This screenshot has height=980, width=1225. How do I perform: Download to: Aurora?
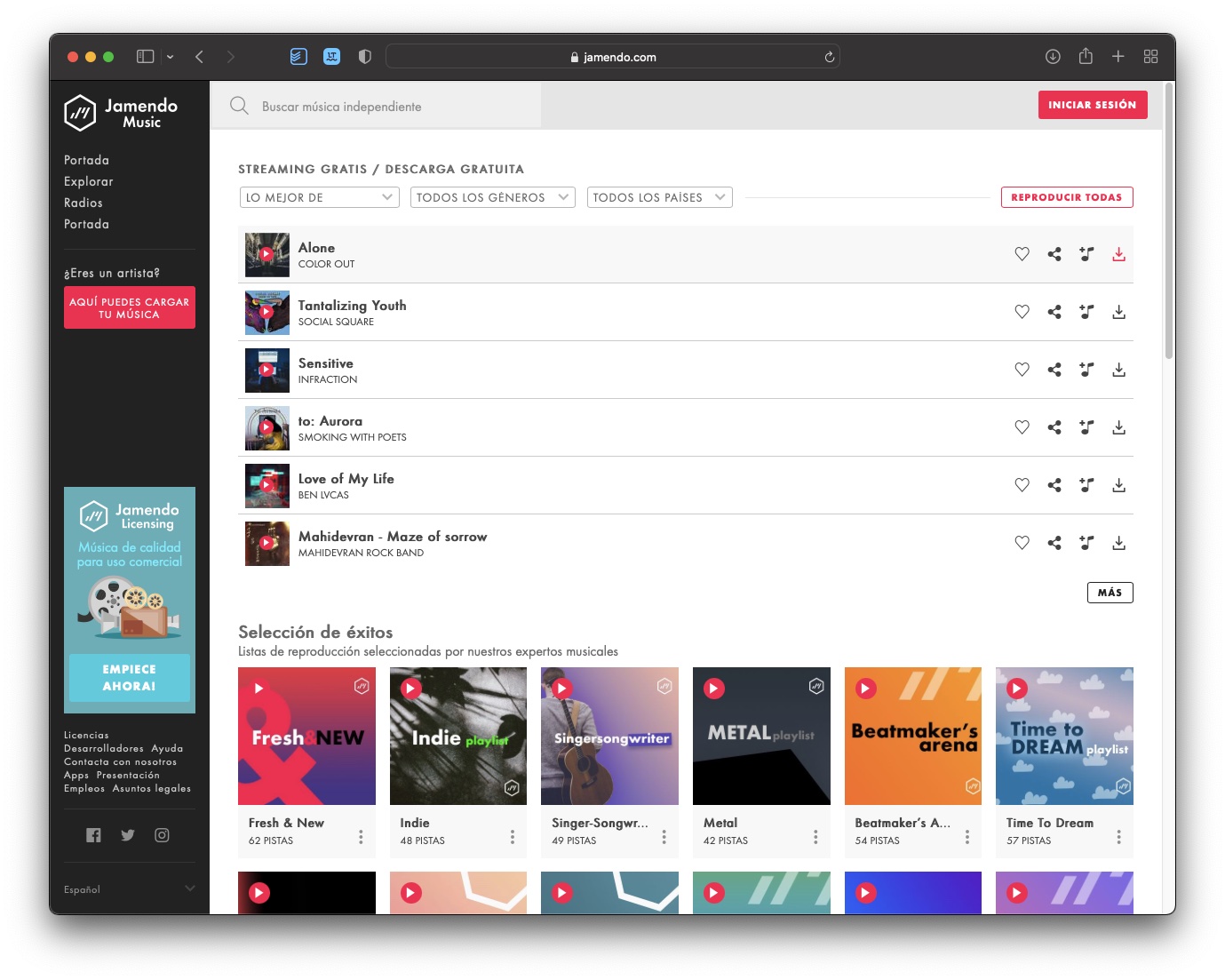[x=1119, y=427]
